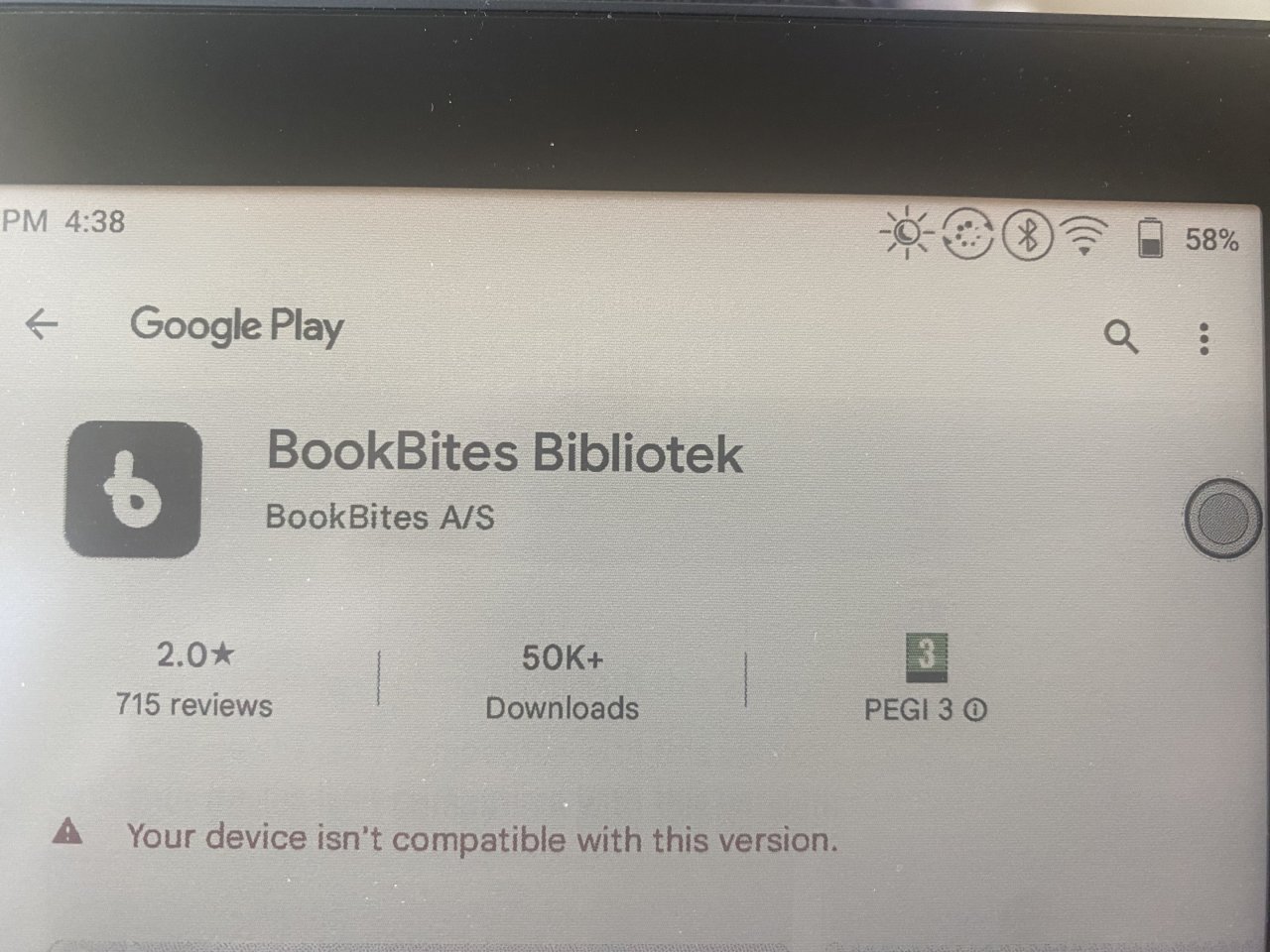Image resolution: width=1270 pixels, height=952 pixels.
Task: Tap the BookBites Bibliotek app title
Action: [x=505, y=452]
